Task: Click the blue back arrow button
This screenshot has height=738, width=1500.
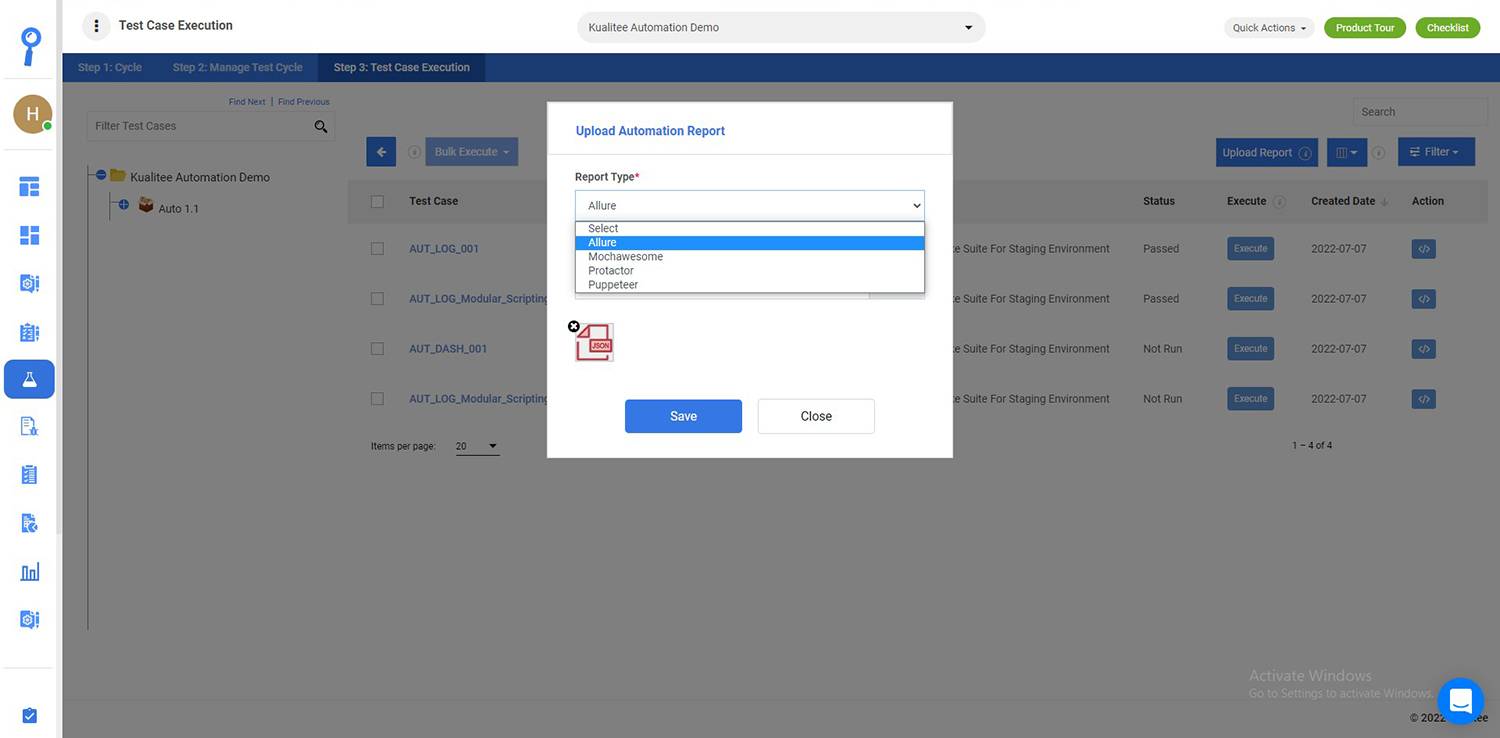Action: pyautogui.click(x=381, y=152)
